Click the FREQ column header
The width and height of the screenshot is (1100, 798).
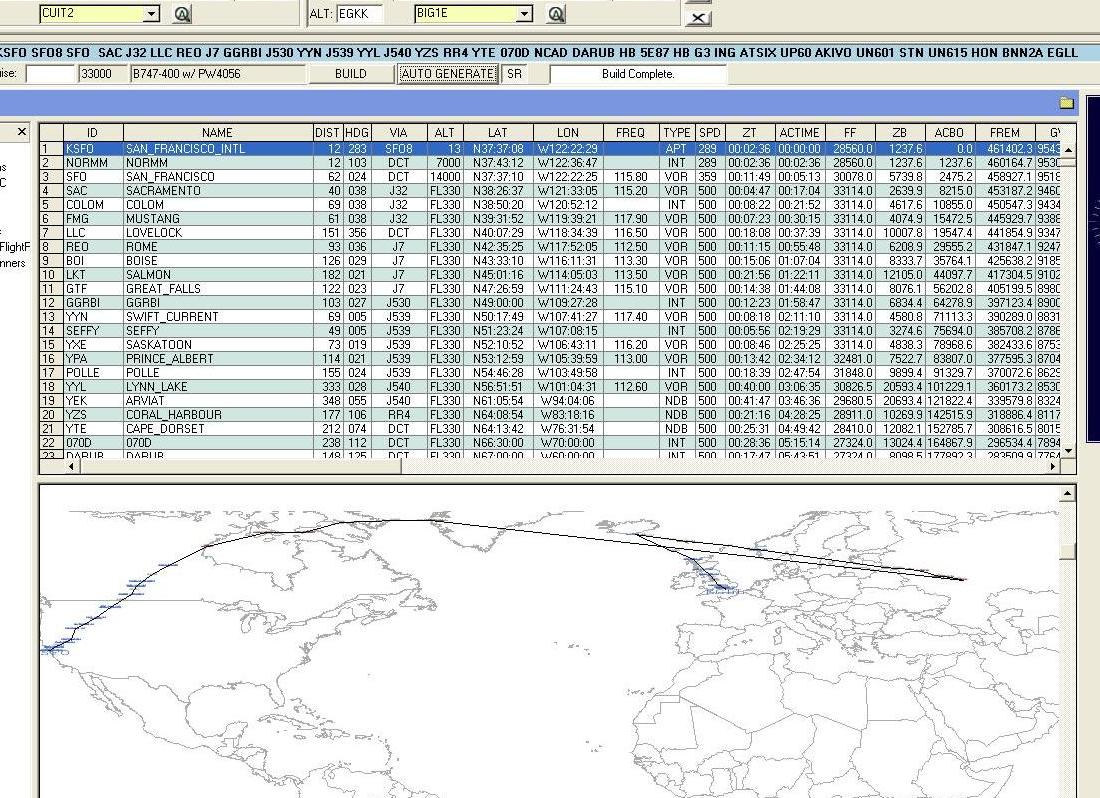(x=630, y=132)
